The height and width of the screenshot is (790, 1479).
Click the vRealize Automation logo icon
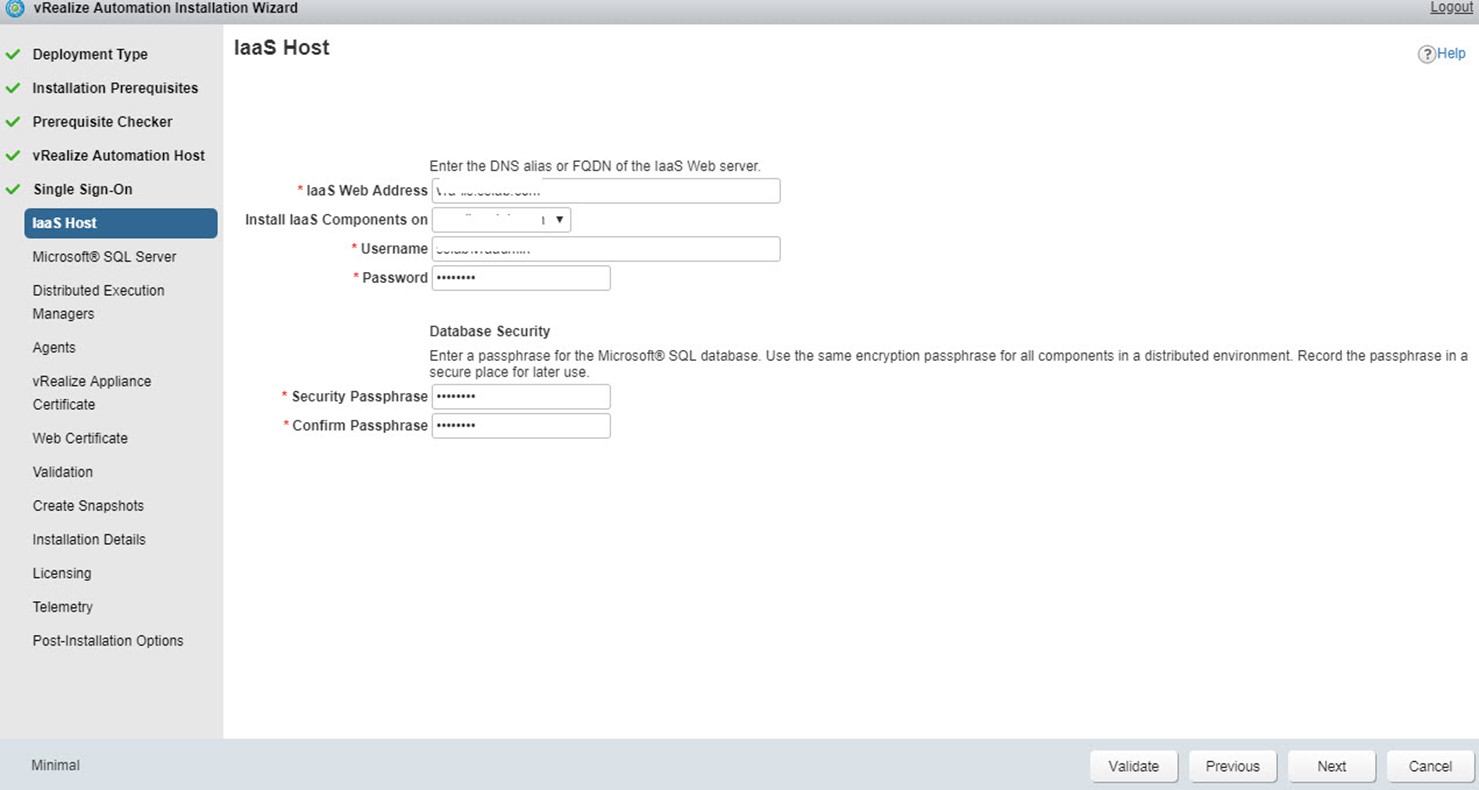(14, 8)
